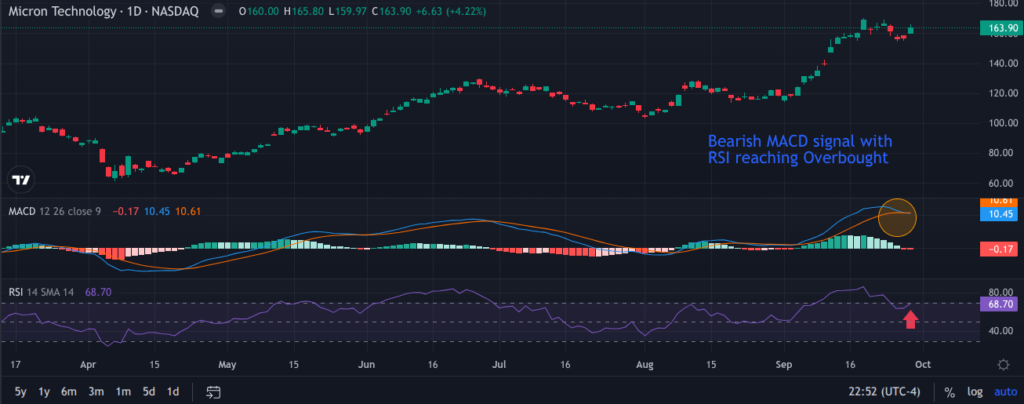Select the red upward arrow on RSI
The height and width of the screenshot is (404, 1024).
tap(910, 319)
